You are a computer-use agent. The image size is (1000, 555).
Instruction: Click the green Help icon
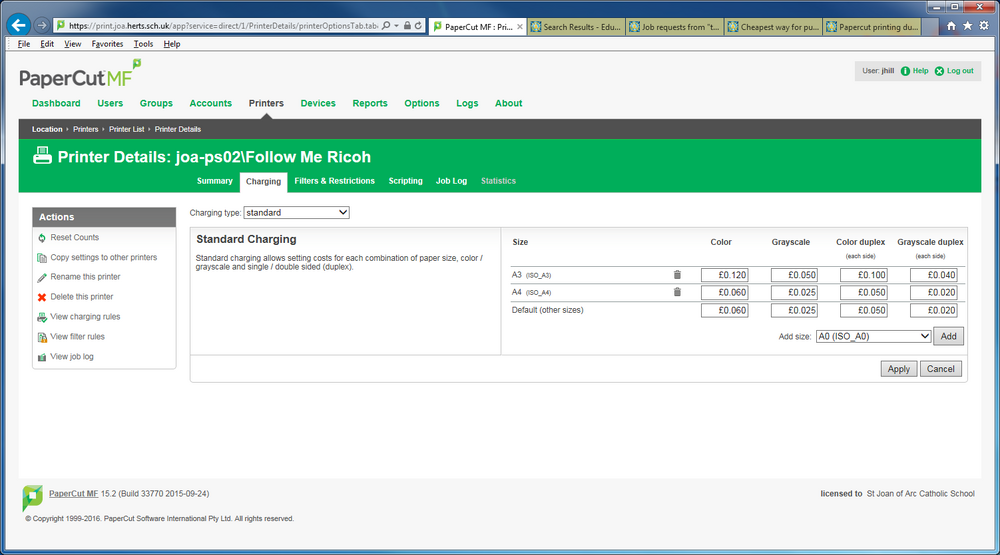[905, 71]
